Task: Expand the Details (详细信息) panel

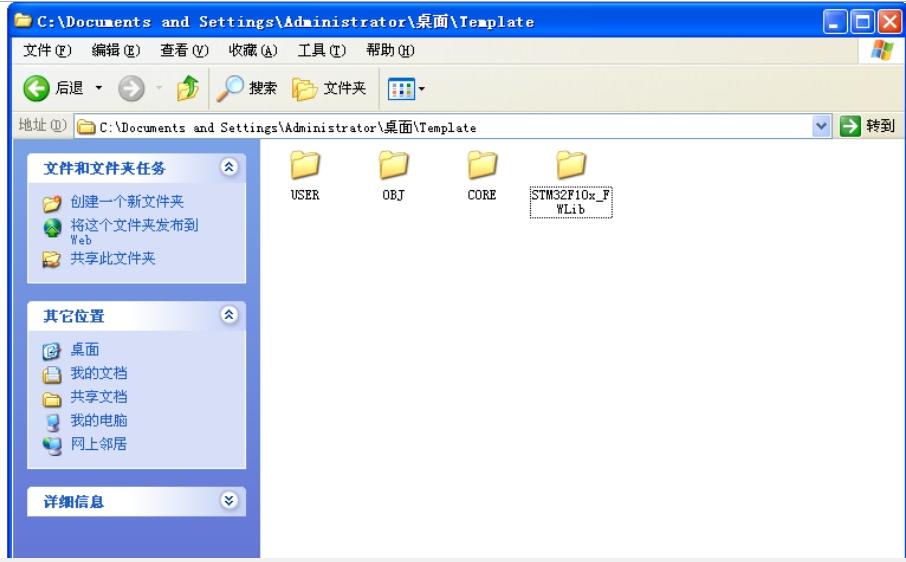Action: [228, 501]
